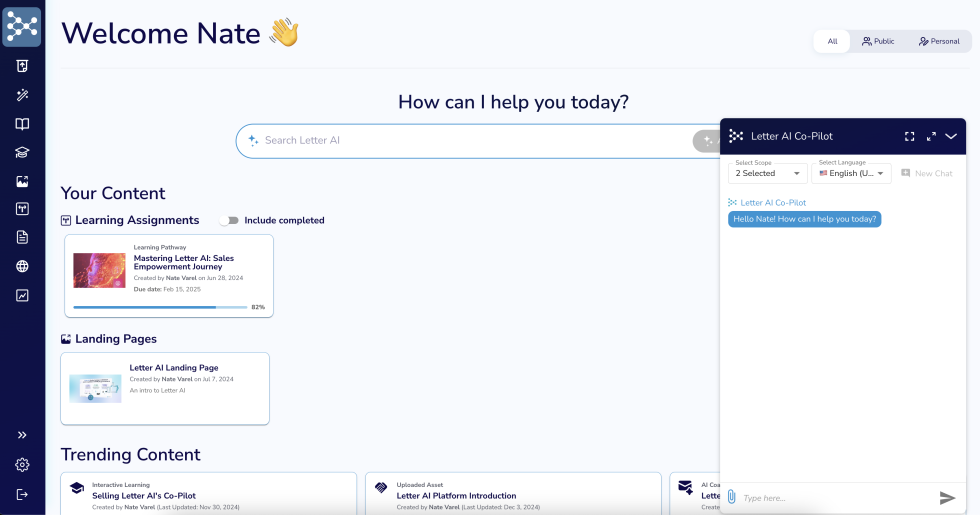Open the globe icon in sidebar
The height and width of the screenshot is (515, 980).
[x=22, y=266]
